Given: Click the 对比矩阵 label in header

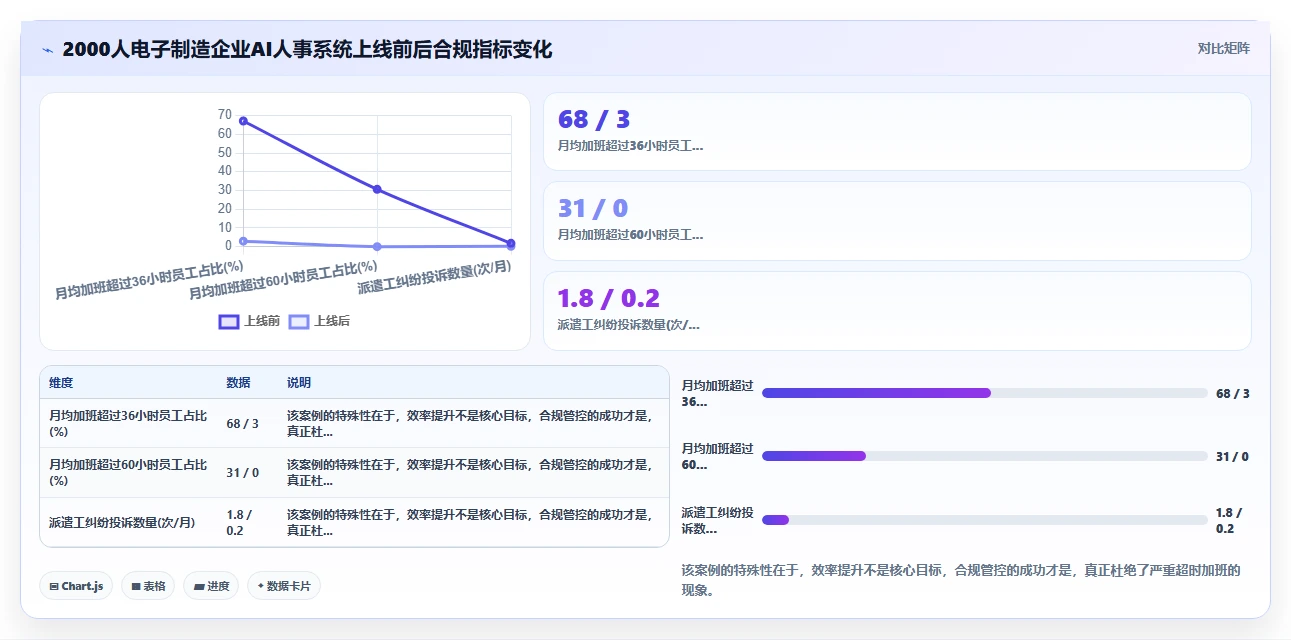Looking at the screenshot, I should (1223, 48).
